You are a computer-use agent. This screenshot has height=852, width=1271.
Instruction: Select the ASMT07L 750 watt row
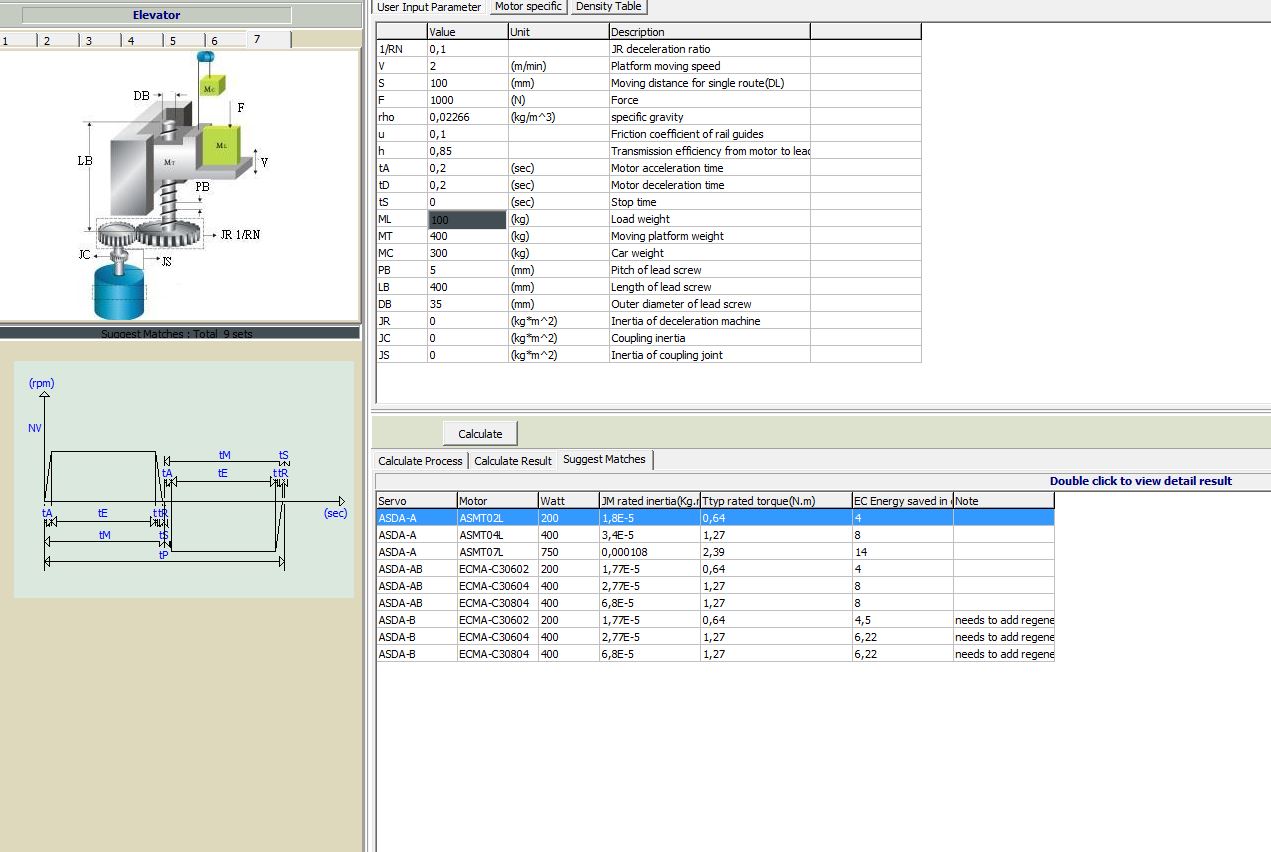coord(715,552)
